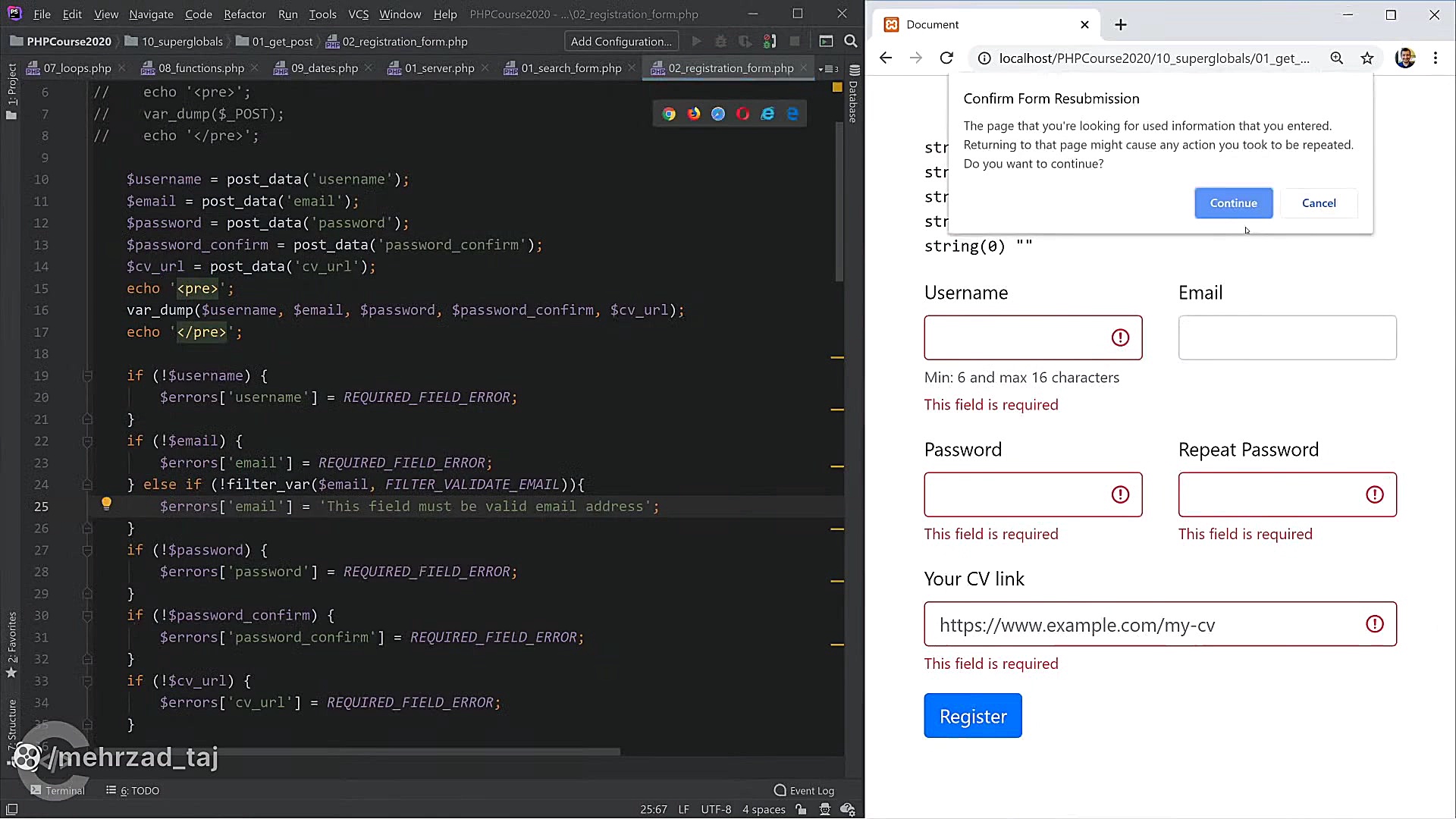Open the page in Chrome browser
The image size is (1456, 819).
[x=669, y=113]
